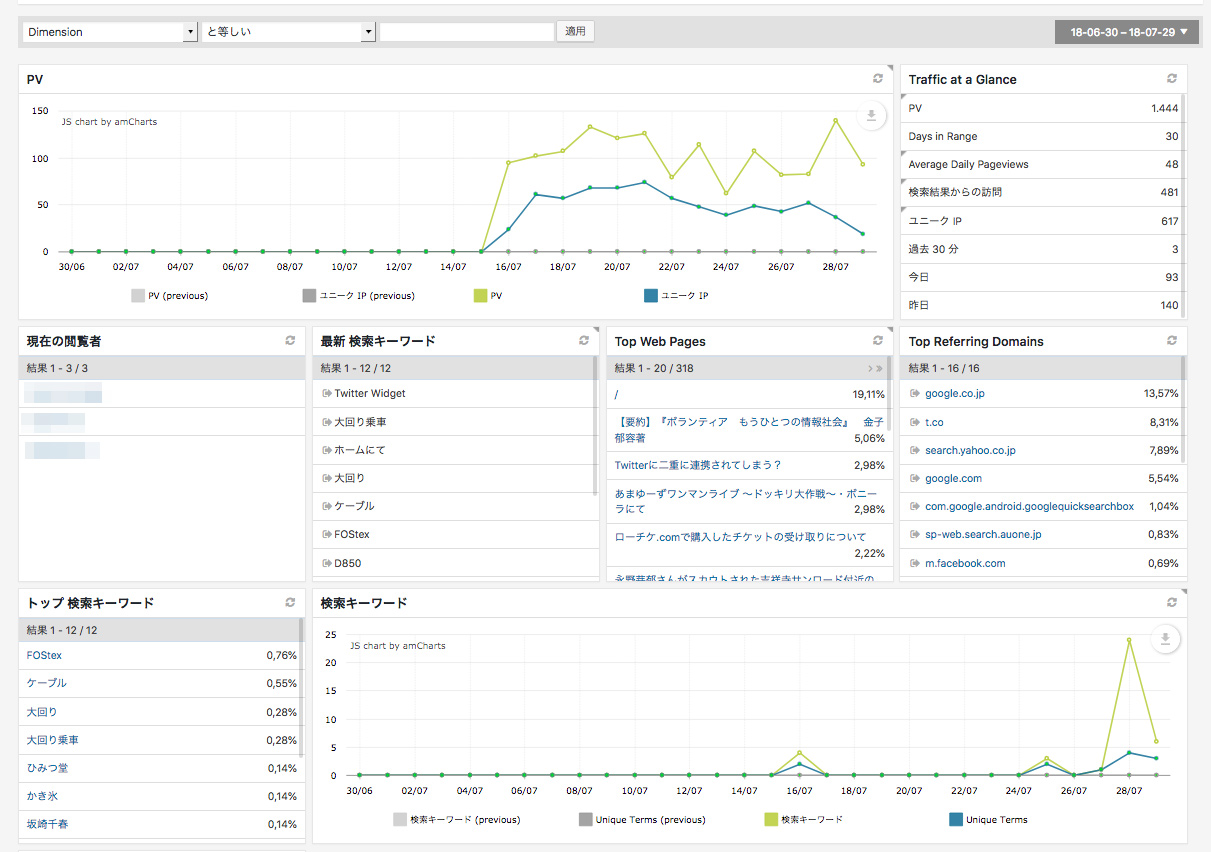The height and width of the screenshot is (852, 1211).
Task: Toggle ユニーク IP (previous) series in legend
Action: (358, 296)
